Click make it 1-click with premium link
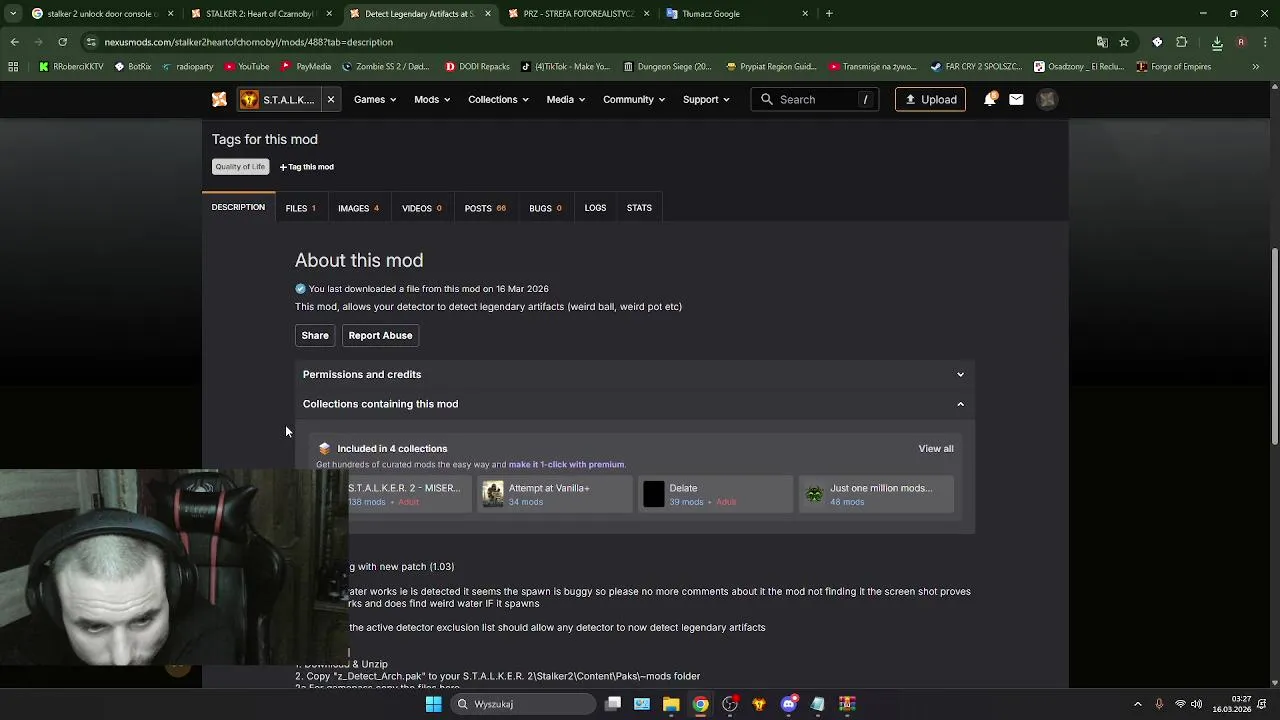Screen dimensions: 1280x720 coord(566,464)
